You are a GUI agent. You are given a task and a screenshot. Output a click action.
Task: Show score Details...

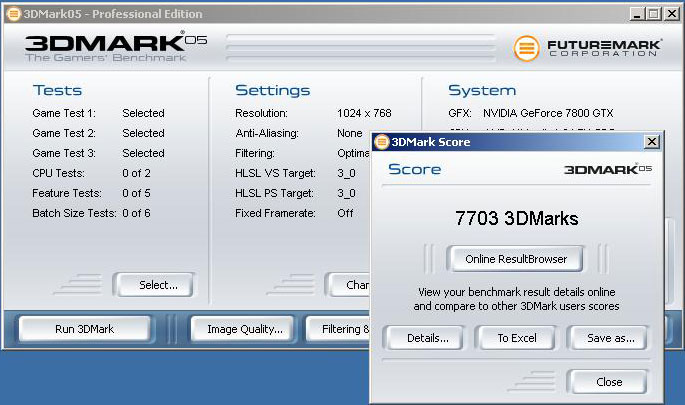click(x=423, y=338)
